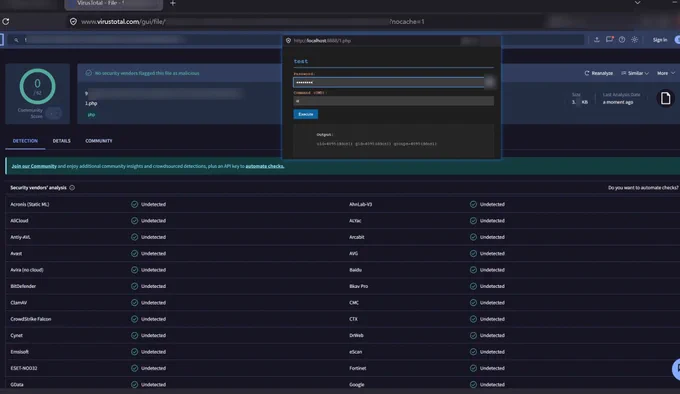The width and height of the screenshot is (680, 394).
Task: Click the Undetected label in the GData row
Action: point(154,384)
